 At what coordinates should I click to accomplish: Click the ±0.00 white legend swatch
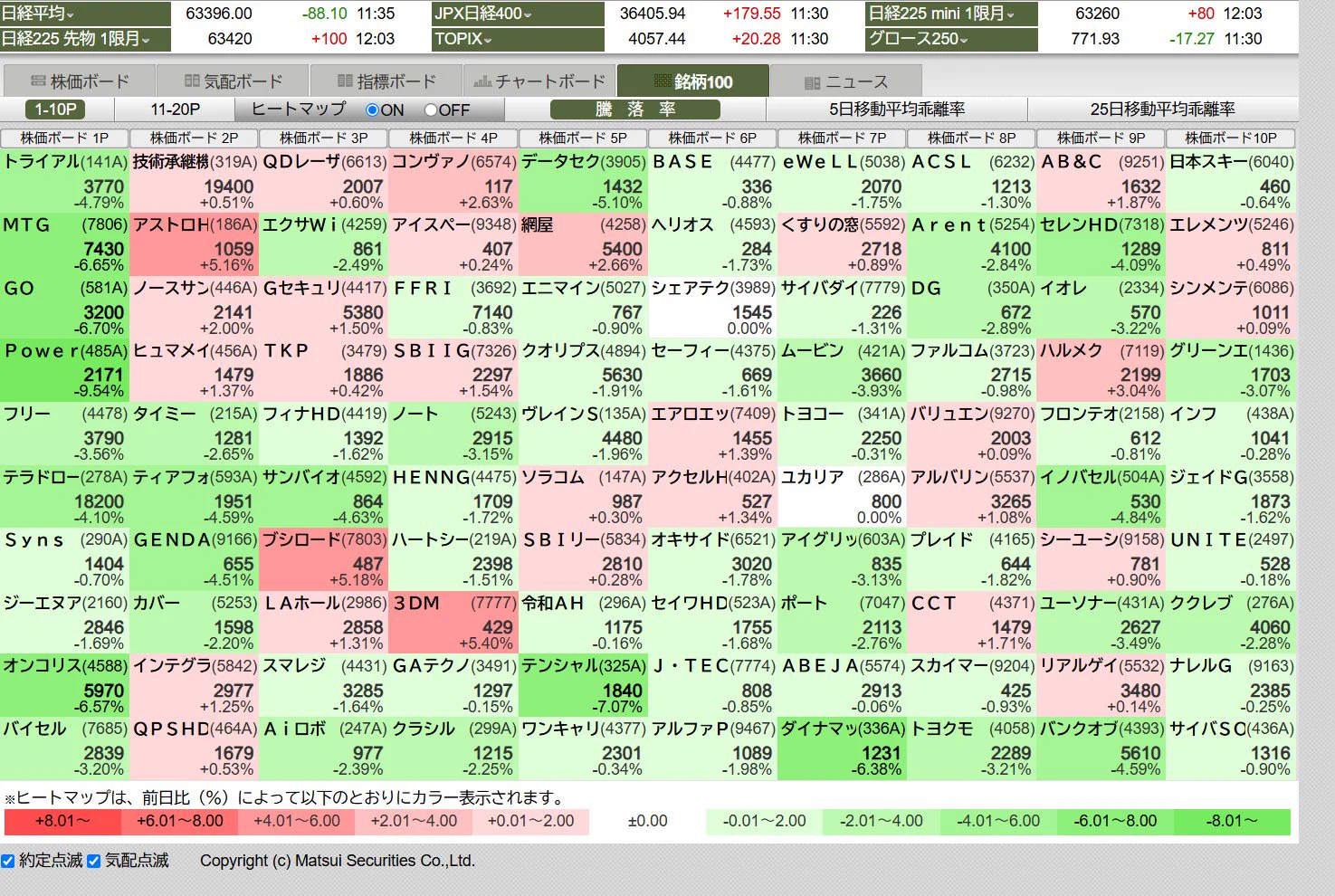pos(647,822)
